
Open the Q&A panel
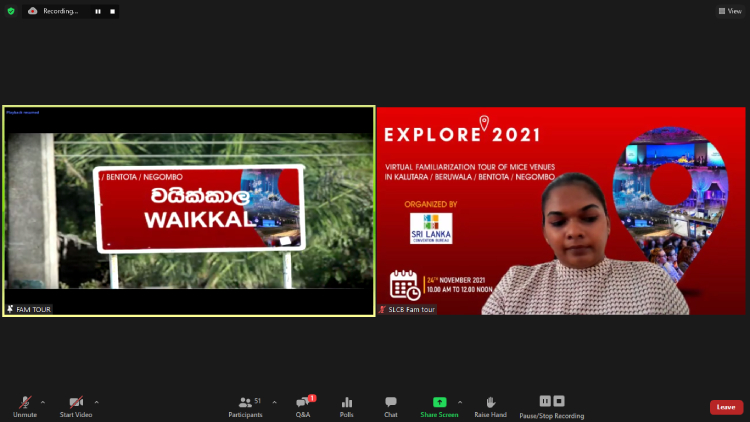tap(303, 407)
